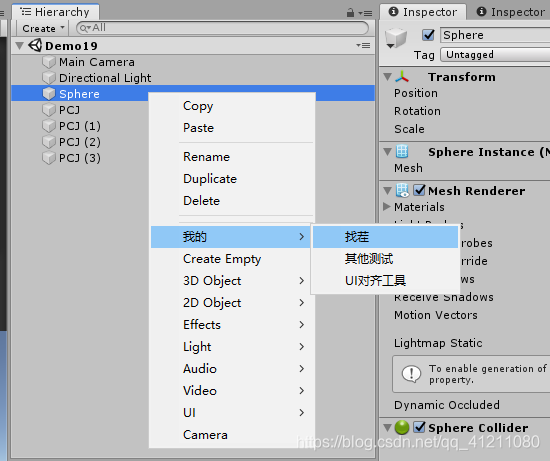Click the Hierarchy search field
Screen dimensions: 550x461
[222, 28]
